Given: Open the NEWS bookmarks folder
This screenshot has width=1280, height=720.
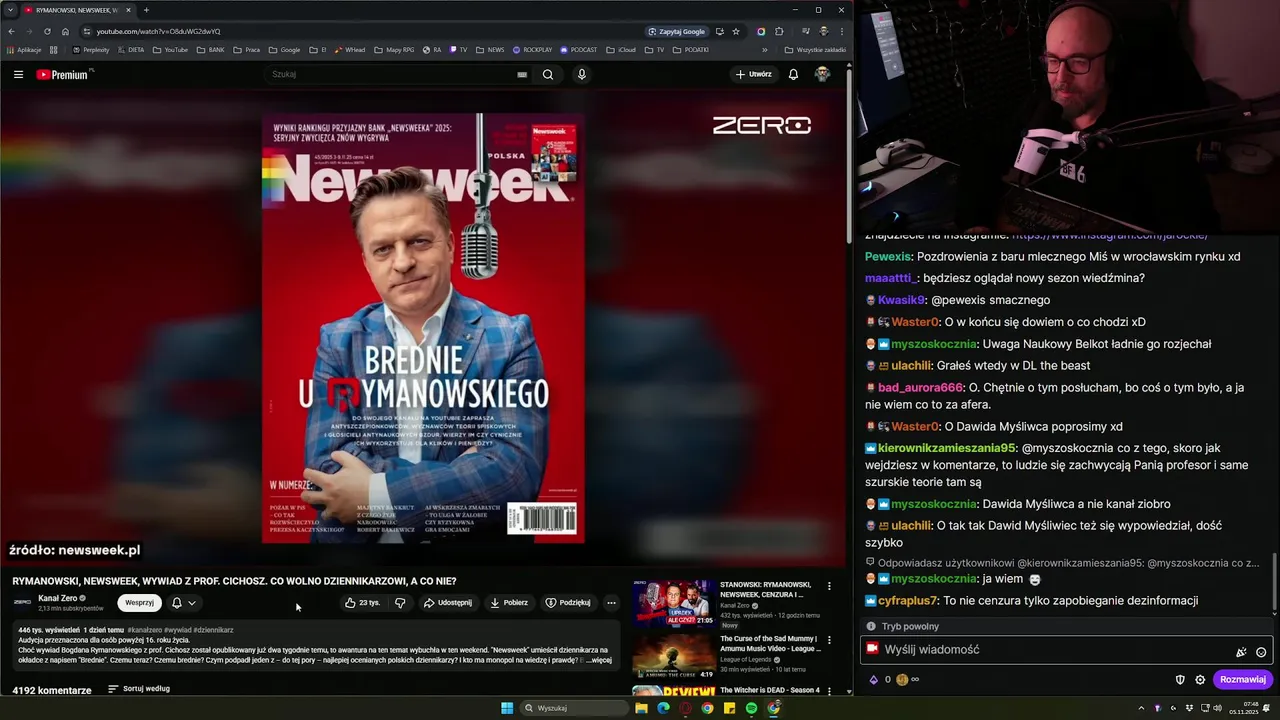Looking at the screenshot, I should click(490, 50).
